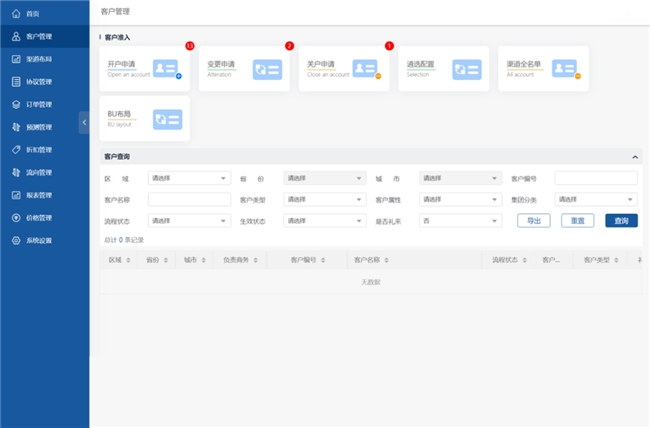Image resolution: width=650 pixels, height=428 pixels.
Task: Open the 生效状态 dropdown
Action: pyautogui.click(x=325, y=221)
